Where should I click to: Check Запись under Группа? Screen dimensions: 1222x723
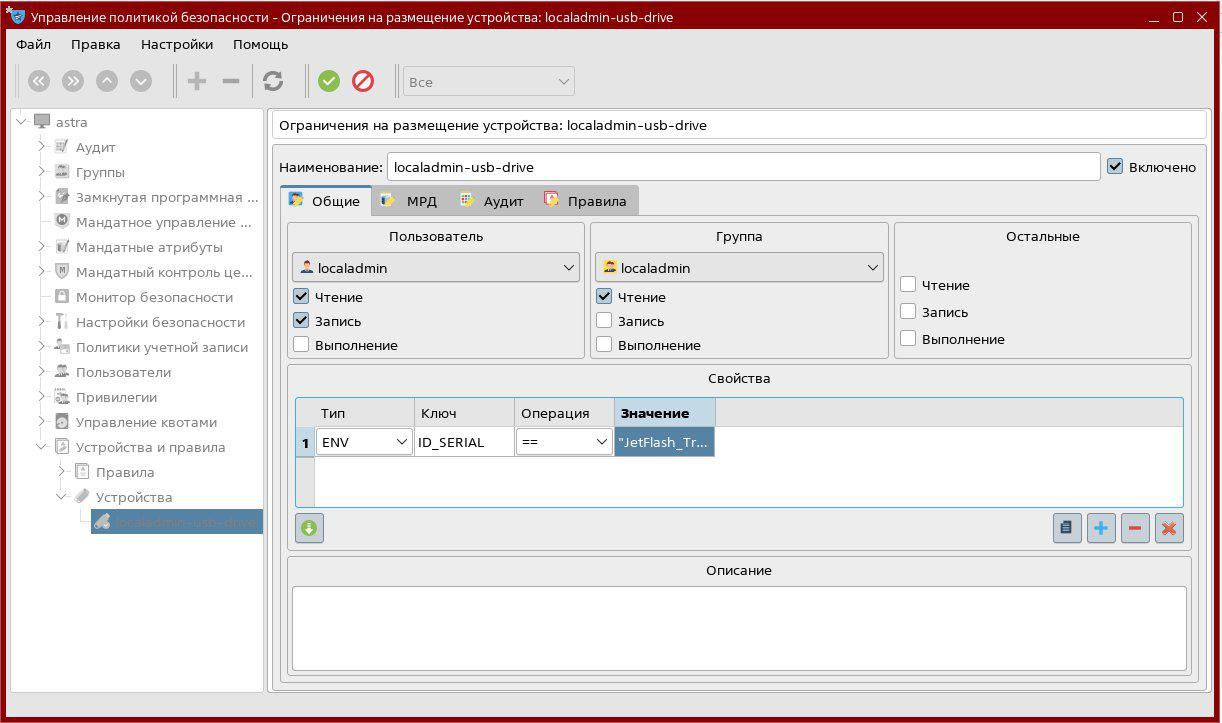click(x=604, y=321)
